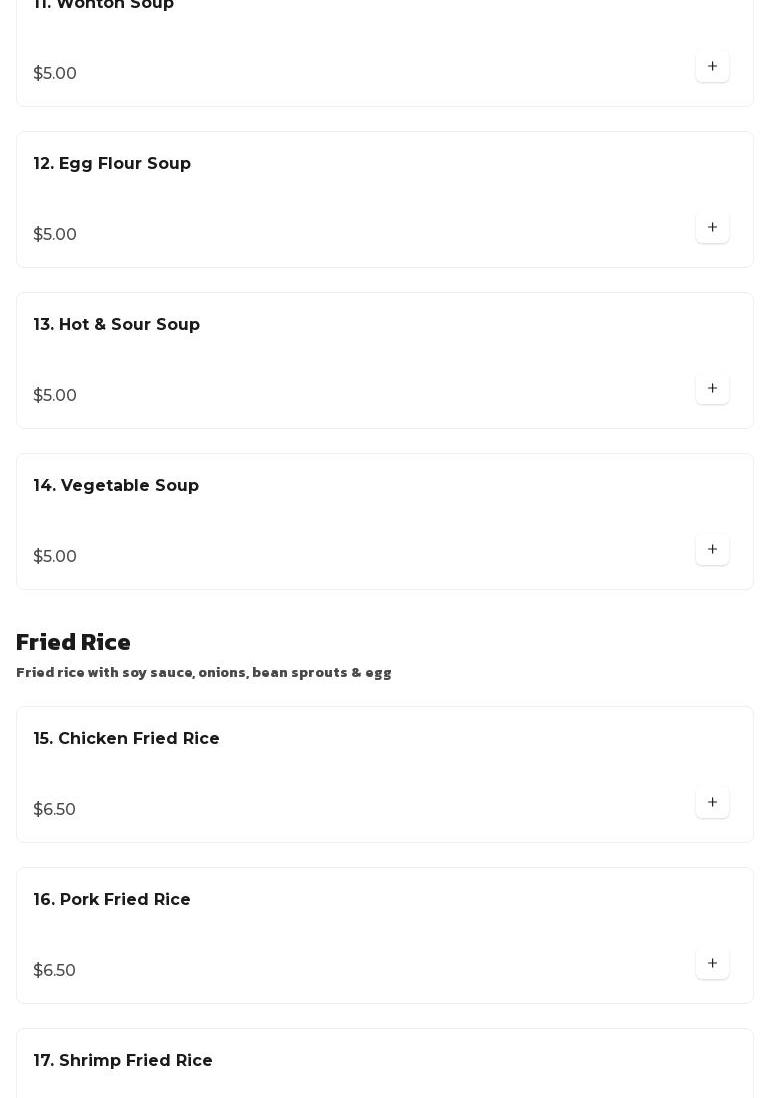The height and width of the screenshot is (1098, 770).
Task: Open the Chicken Fried Rice item title
Action: [x=127, y=739]
